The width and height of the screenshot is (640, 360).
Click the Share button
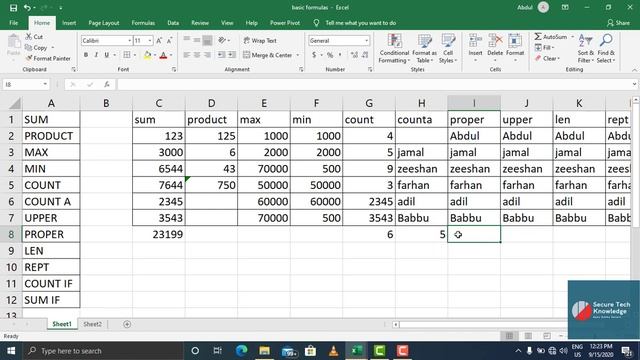[618, 23]
